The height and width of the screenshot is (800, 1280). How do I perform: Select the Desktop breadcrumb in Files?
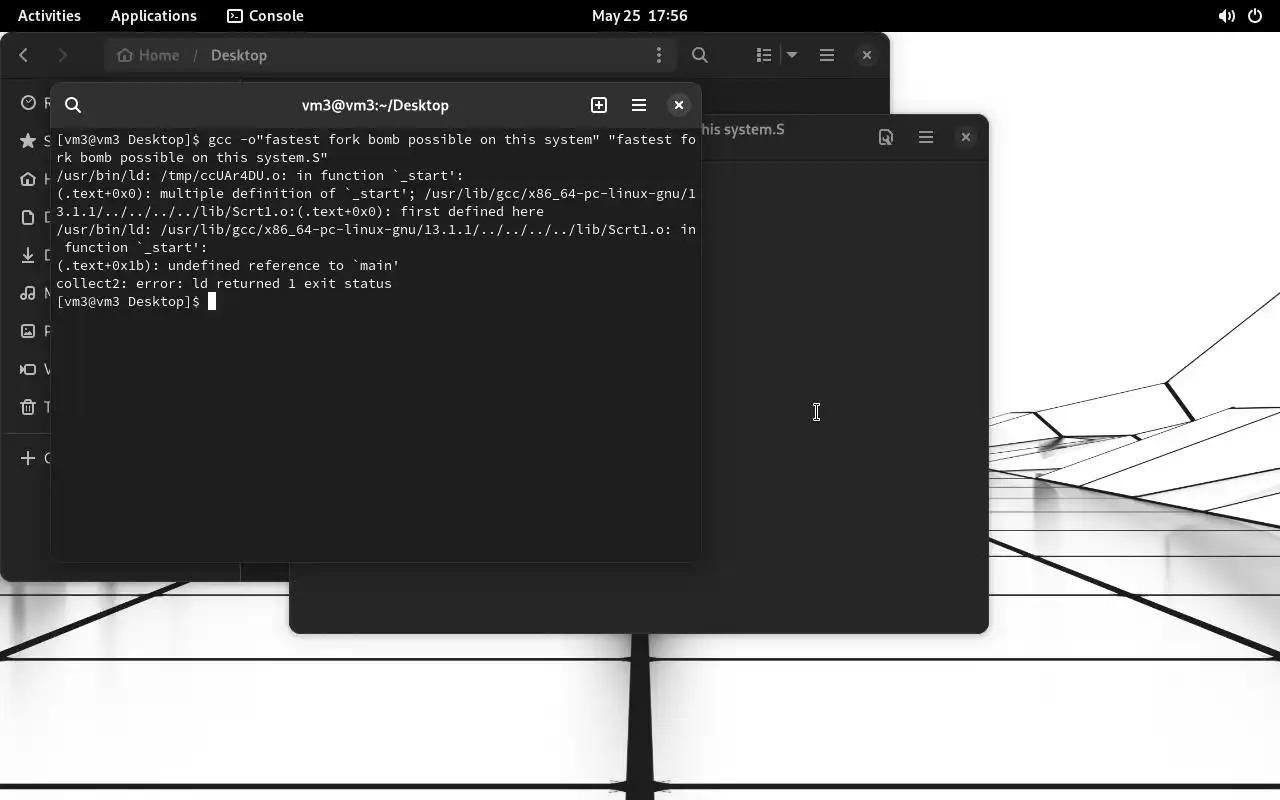point(239,55)
